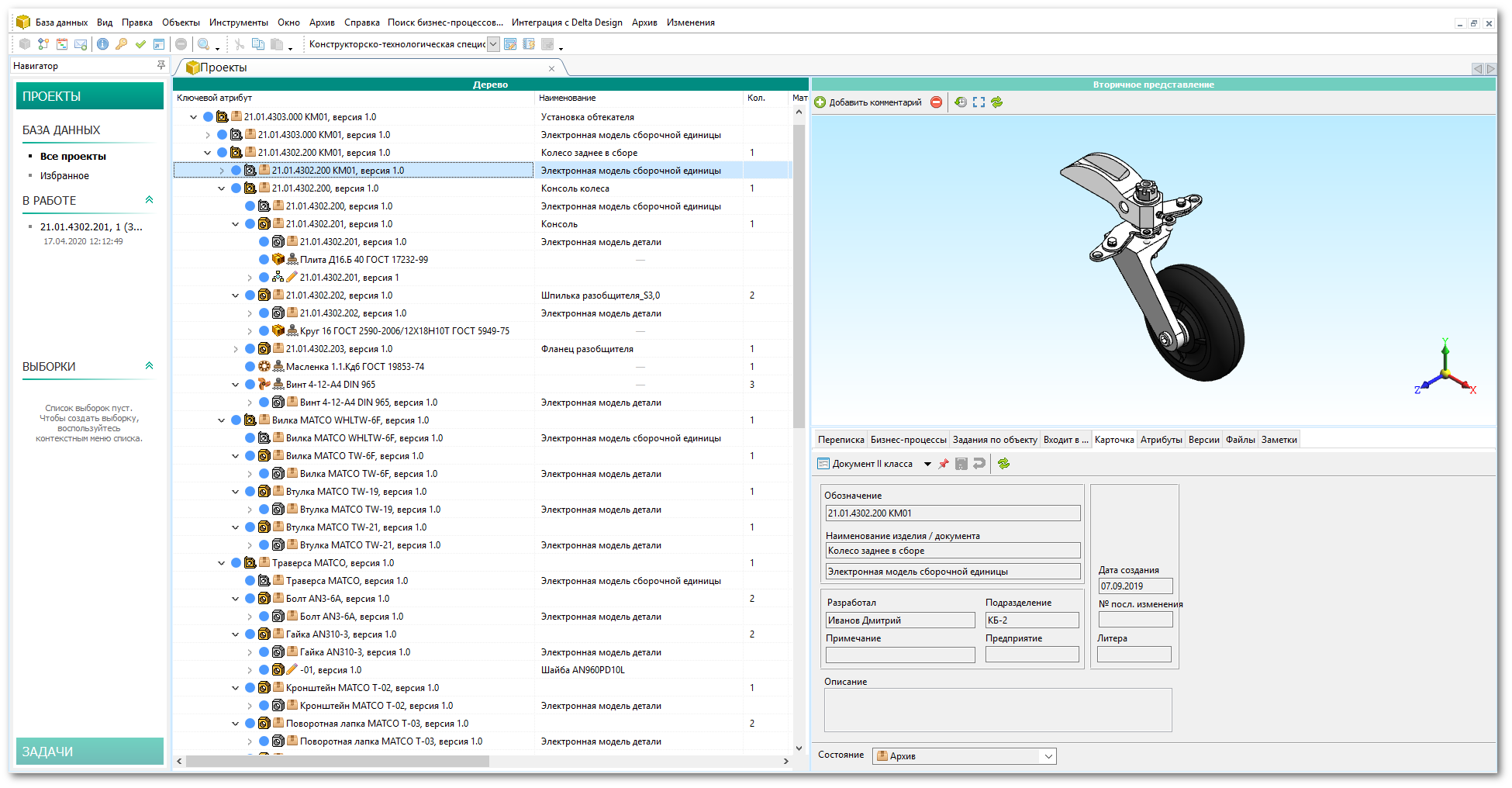Click the Обозначение input field
Image resolution: width=1512 pixels, height=788 pixels.
tap(952, 513)
